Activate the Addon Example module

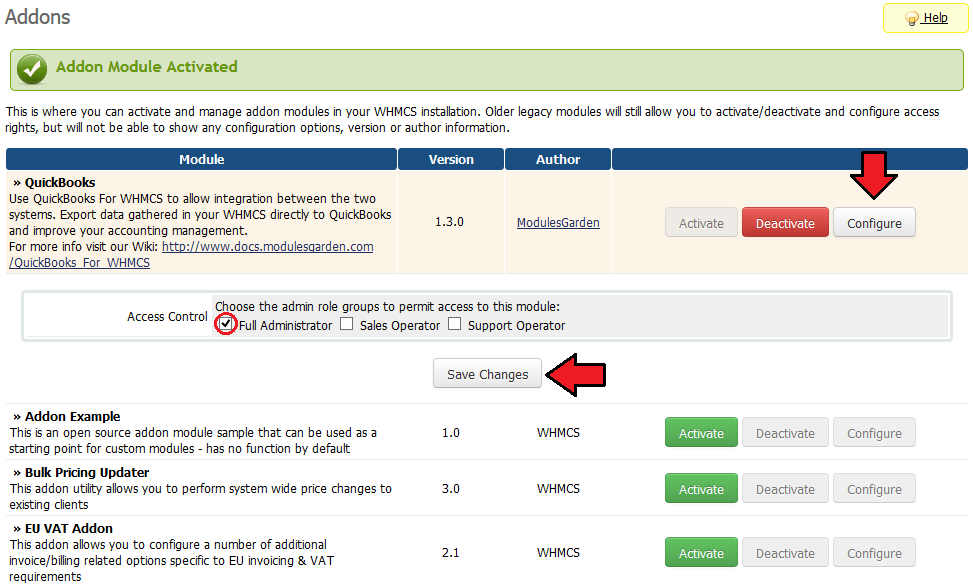click(701, 433)
